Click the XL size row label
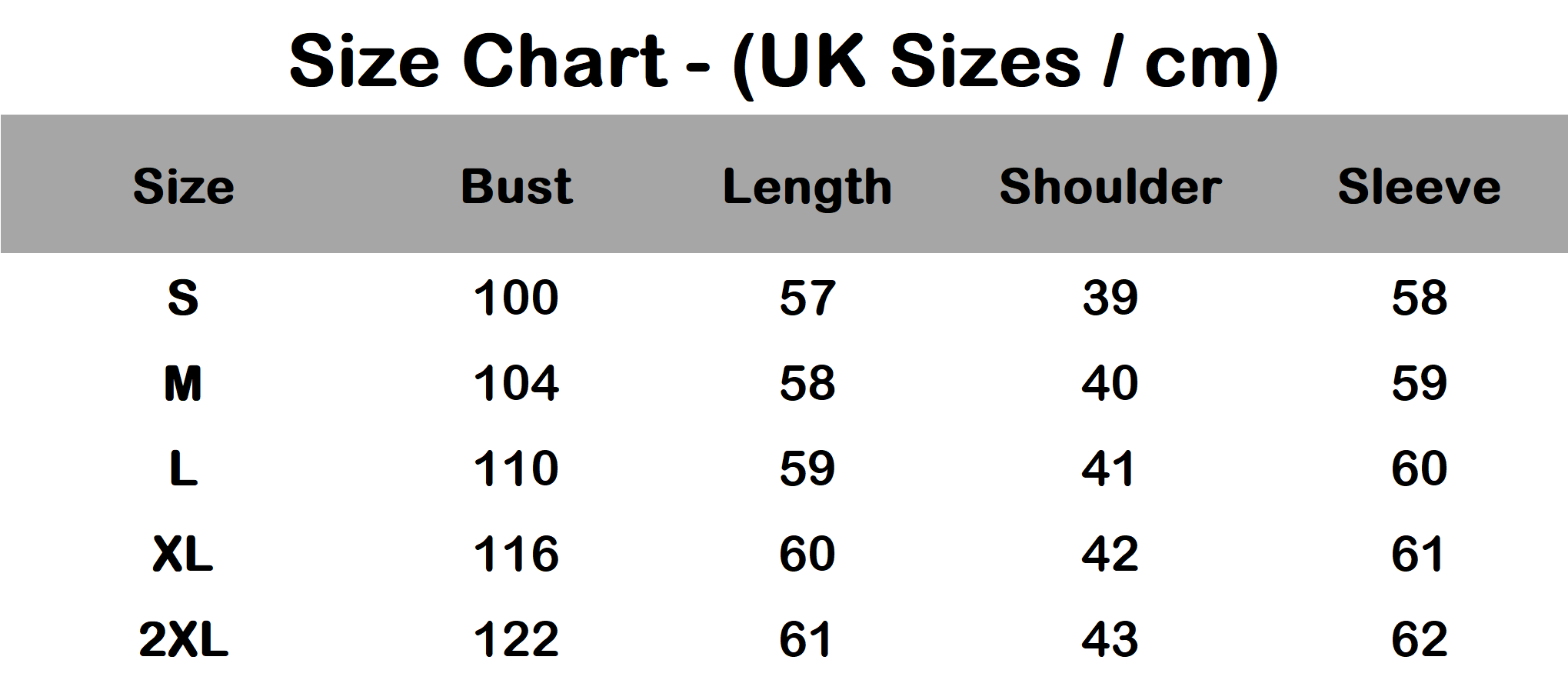This screenshot has width=1568, height=680. tap(183, 554)
